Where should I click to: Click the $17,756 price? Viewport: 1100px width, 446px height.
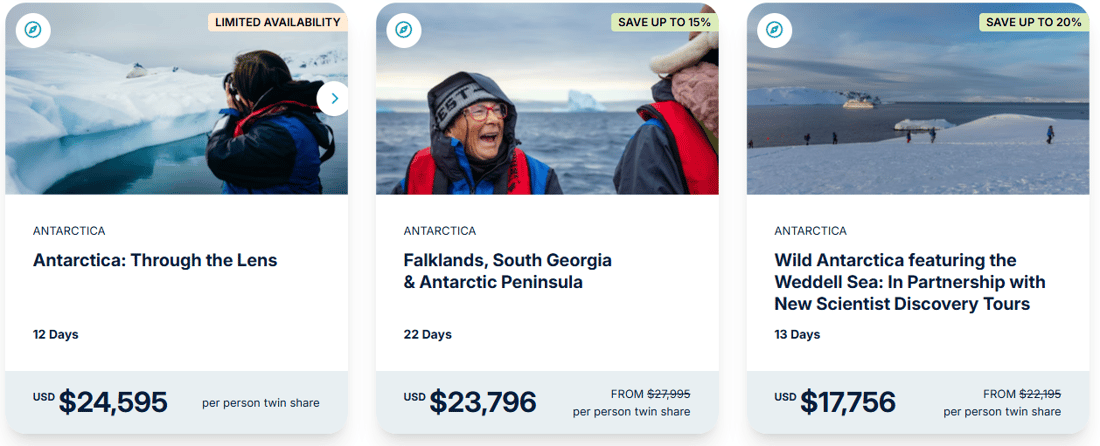[x=847, y=402]
